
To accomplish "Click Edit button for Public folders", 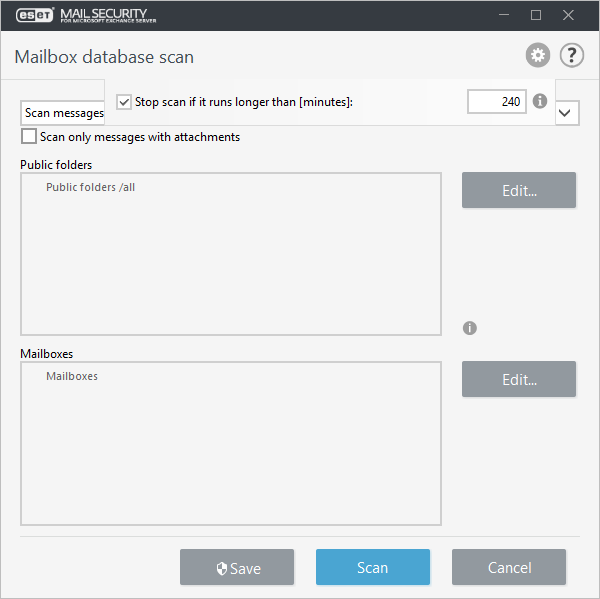I will pyautogui.click(x=518, y=190).
